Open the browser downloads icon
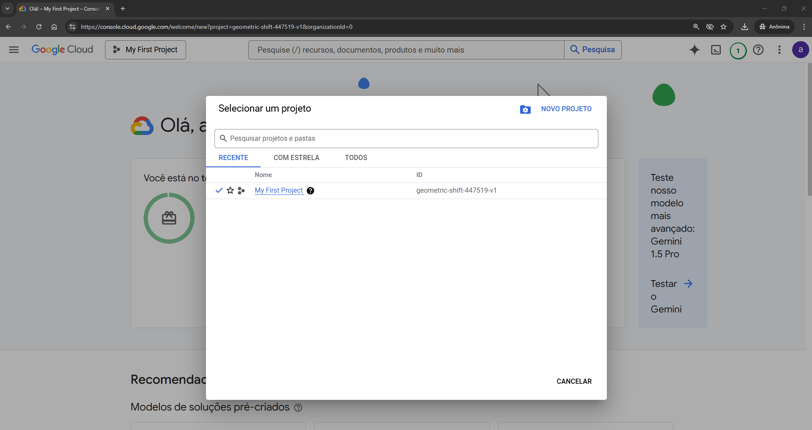The height and width of the screenshot is (430, 812). (744, 27)
